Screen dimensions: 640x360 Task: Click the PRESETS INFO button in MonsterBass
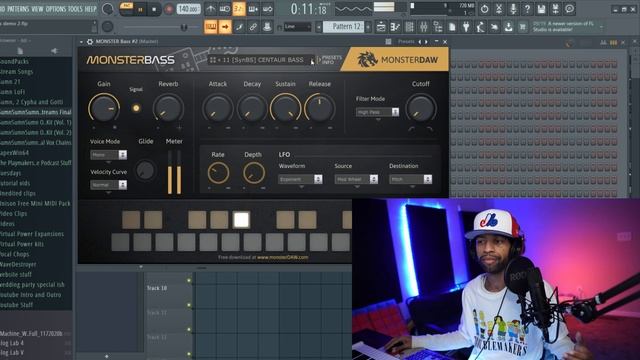[x=329, y=60]
